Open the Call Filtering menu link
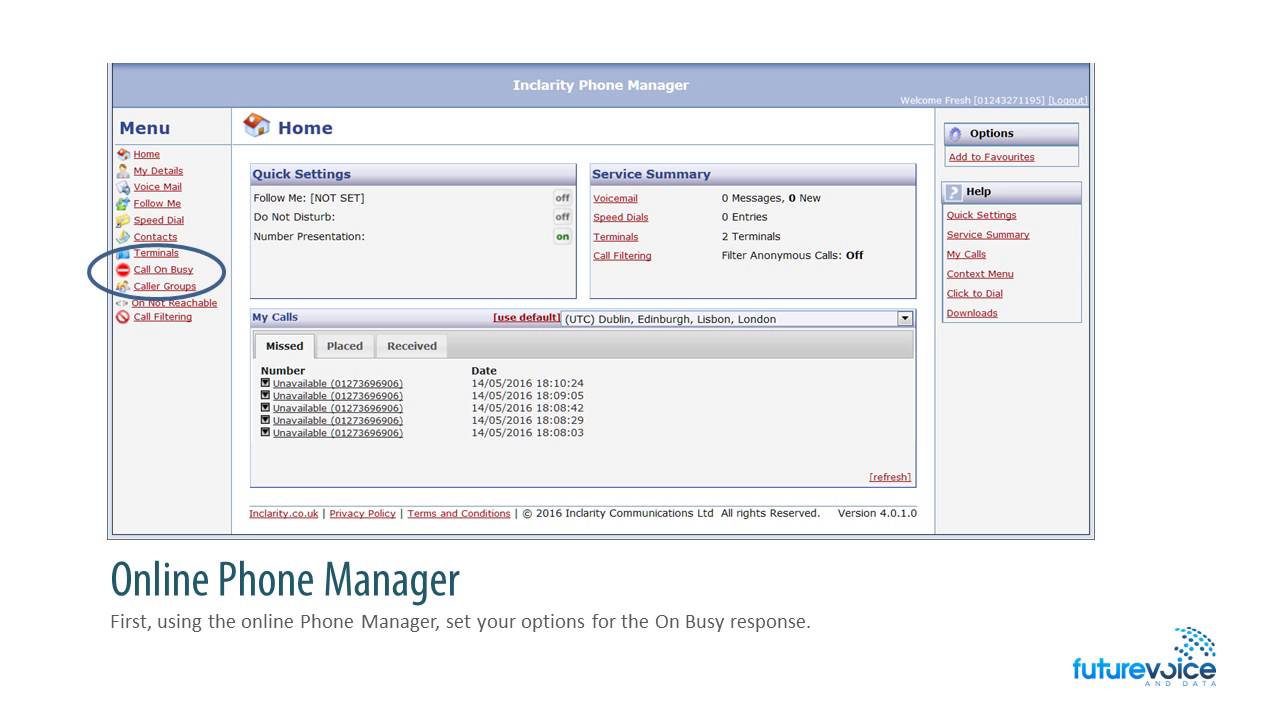Screen dimensions: 1280x720 click(163, 317)
